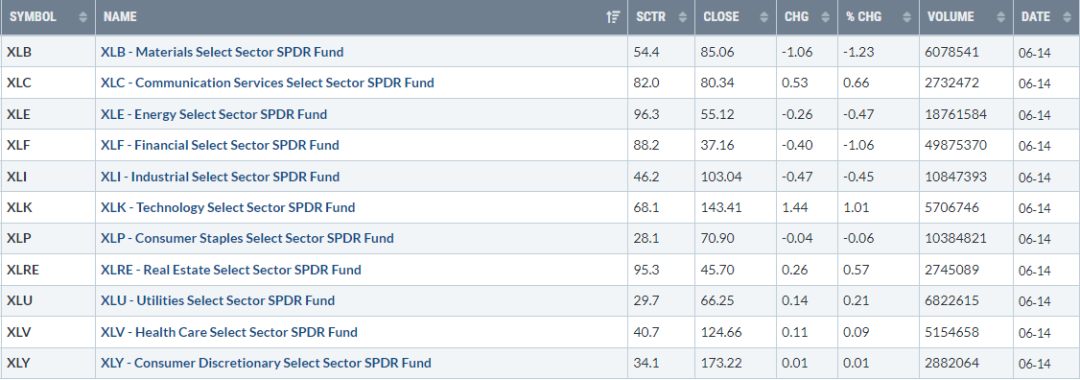This screenshot has height=380, width=1080.
Task: Click XLP close value 70.90
Action: 718,238
